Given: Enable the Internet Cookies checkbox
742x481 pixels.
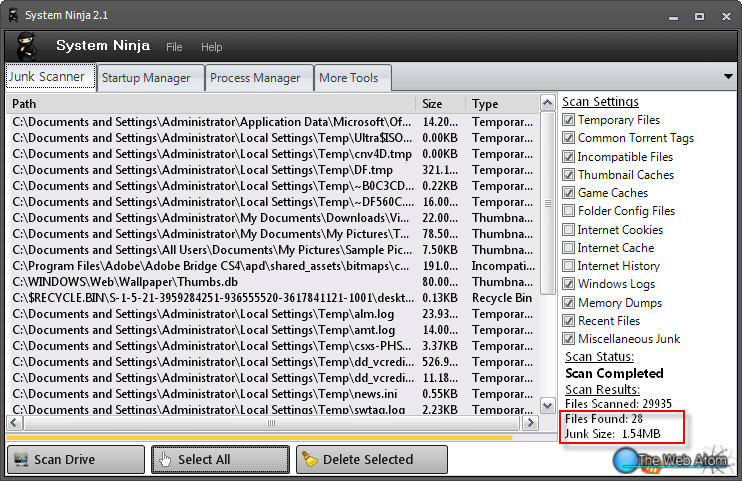Looking at the screenshot, I should click(568, 230).
